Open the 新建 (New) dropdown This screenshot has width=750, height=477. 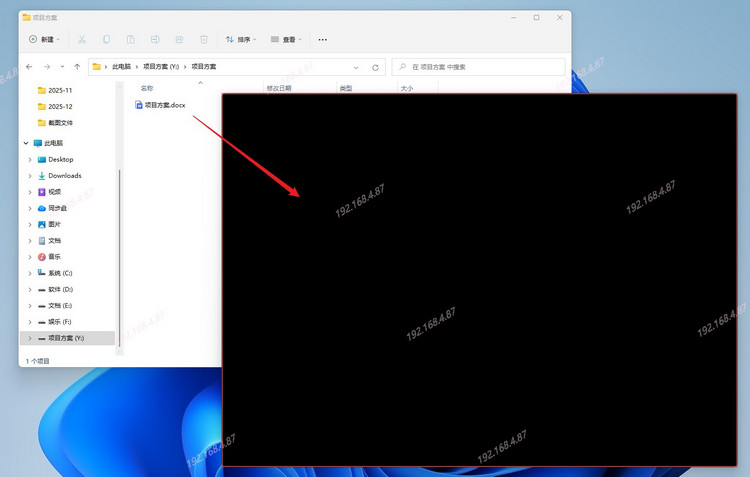tap(44, 39)
